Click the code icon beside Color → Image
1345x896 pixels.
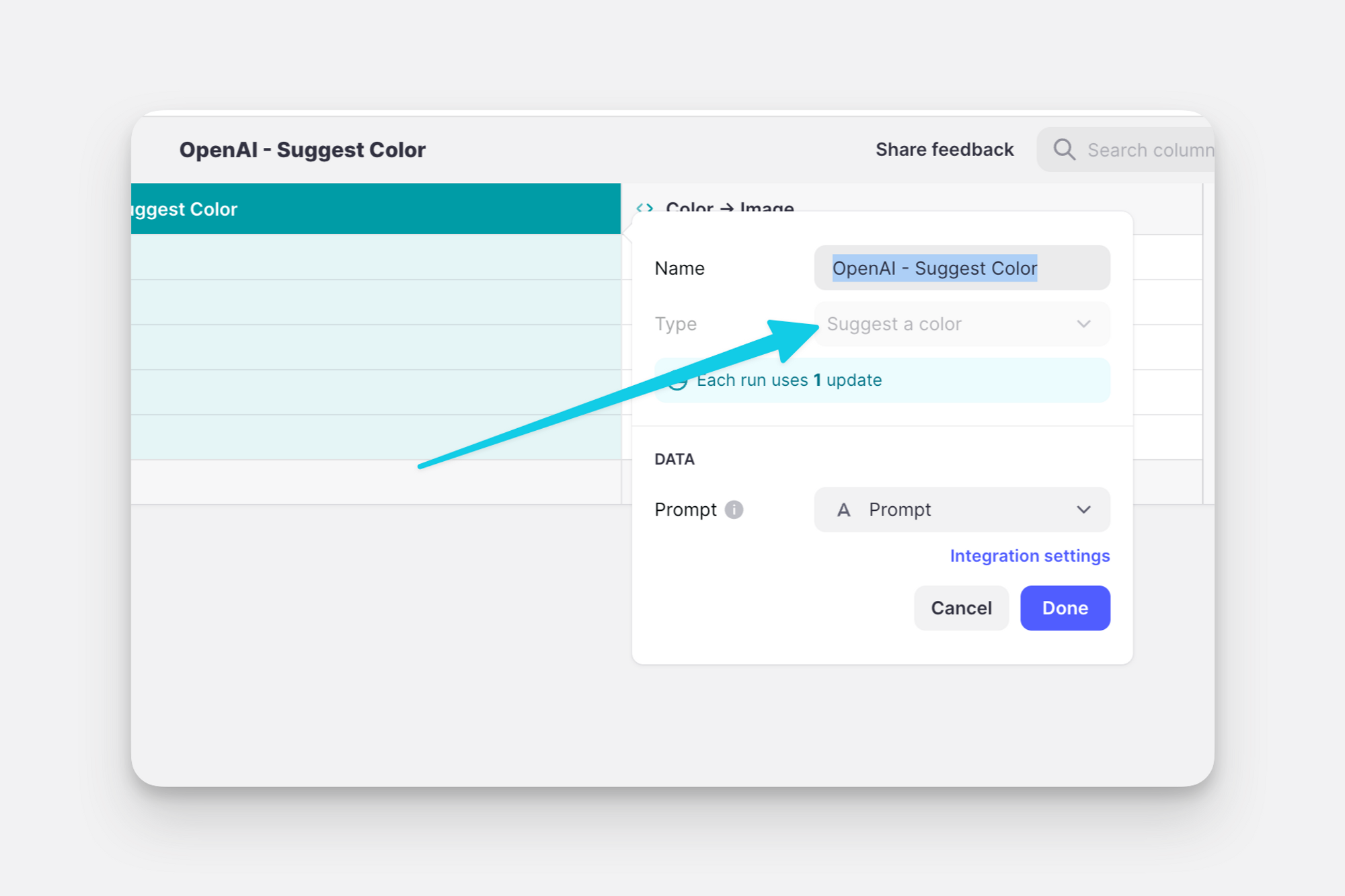point(645,208)
